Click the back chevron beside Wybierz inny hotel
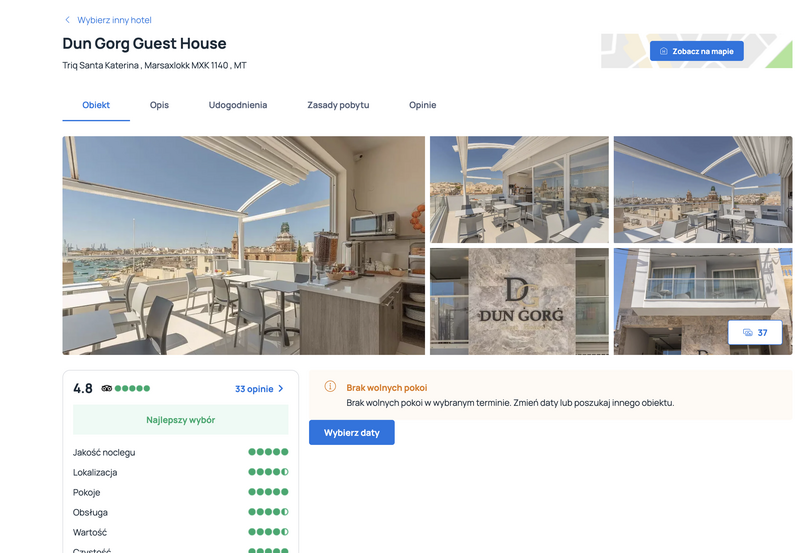Screen dimensions: 800x553 67,20
